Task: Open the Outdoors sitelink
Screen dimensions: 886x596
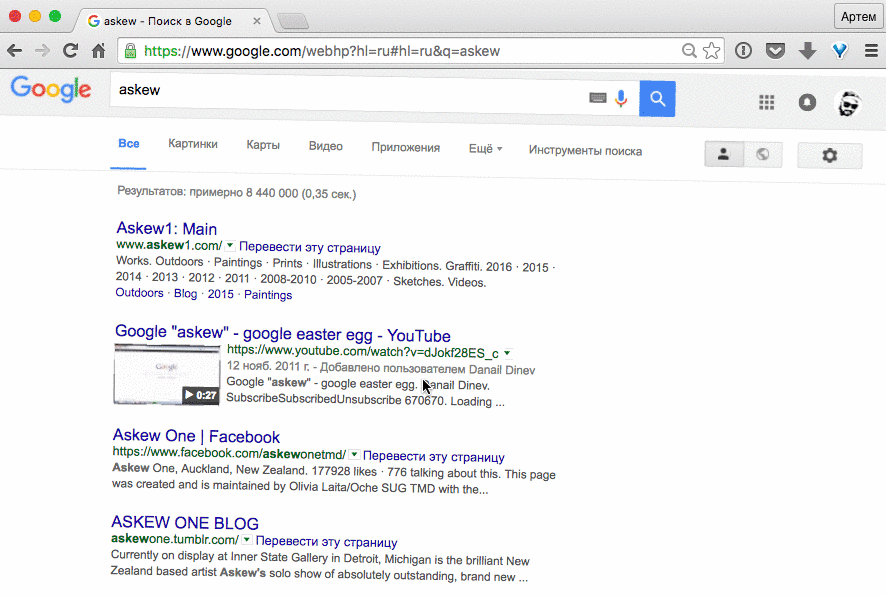Action: (x=140, y=293)
